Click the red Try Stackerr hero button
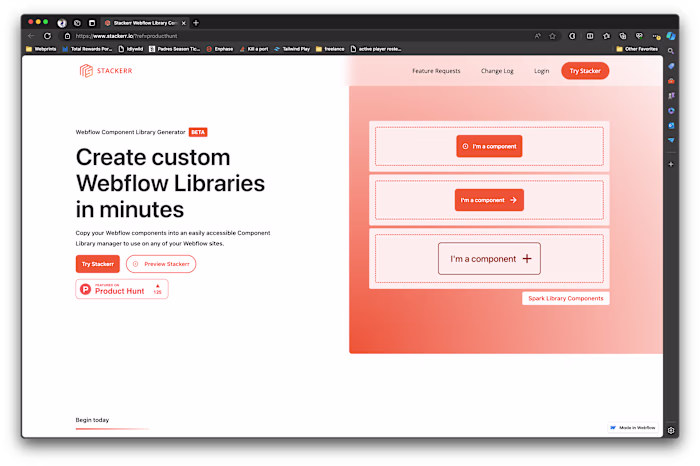 [x=98, y=264]
